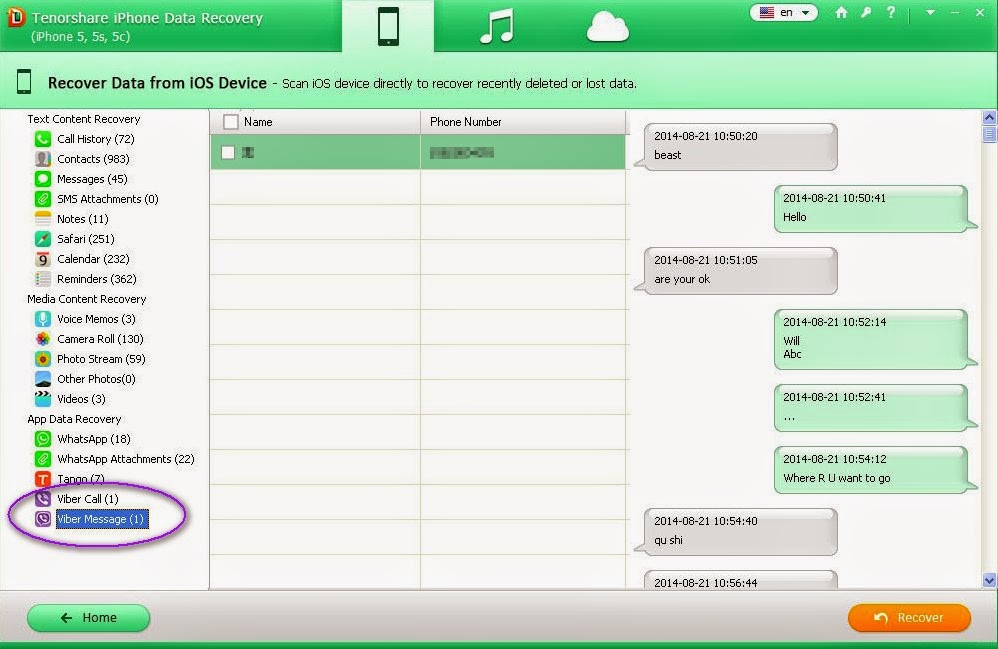
Task: Click the Tenorshare app logo
Action: [x=15, y=17]
